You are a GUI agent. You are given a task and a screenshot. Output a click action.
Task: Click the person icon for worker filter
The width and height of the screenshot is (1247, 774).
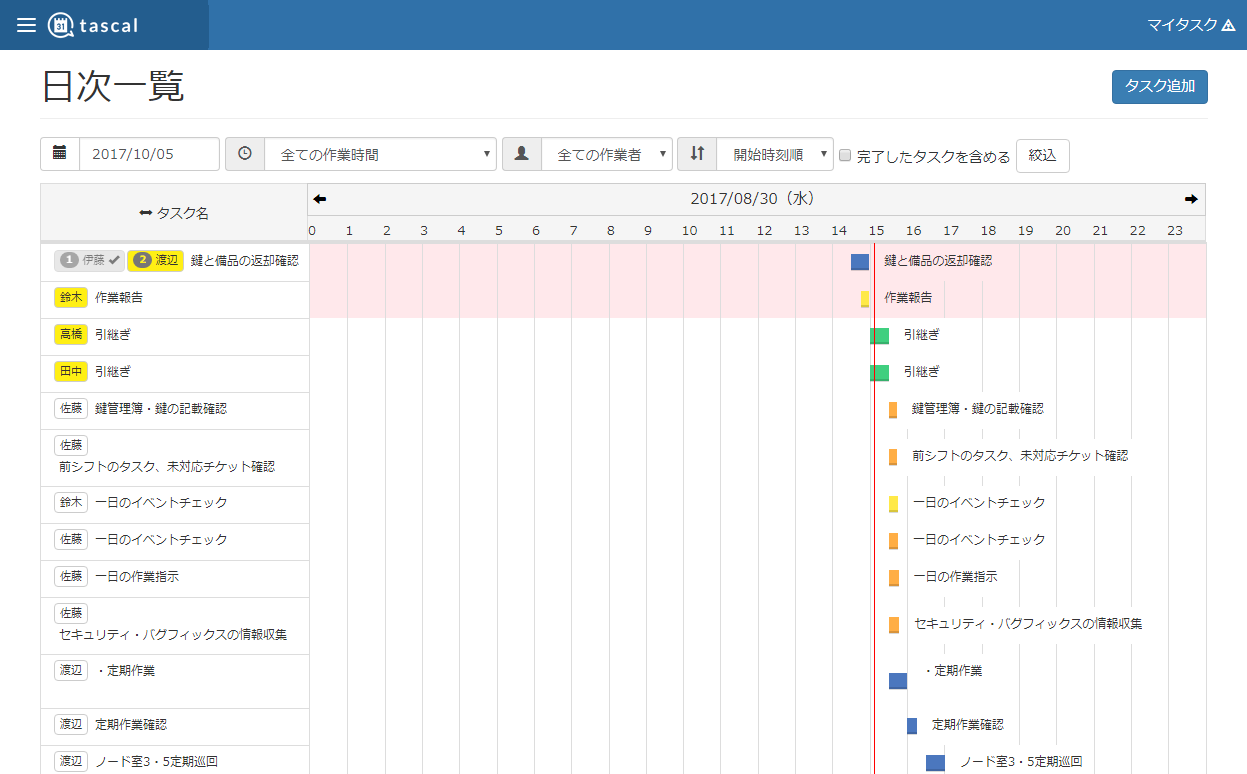pyautogui.click(x=522, y=154)
